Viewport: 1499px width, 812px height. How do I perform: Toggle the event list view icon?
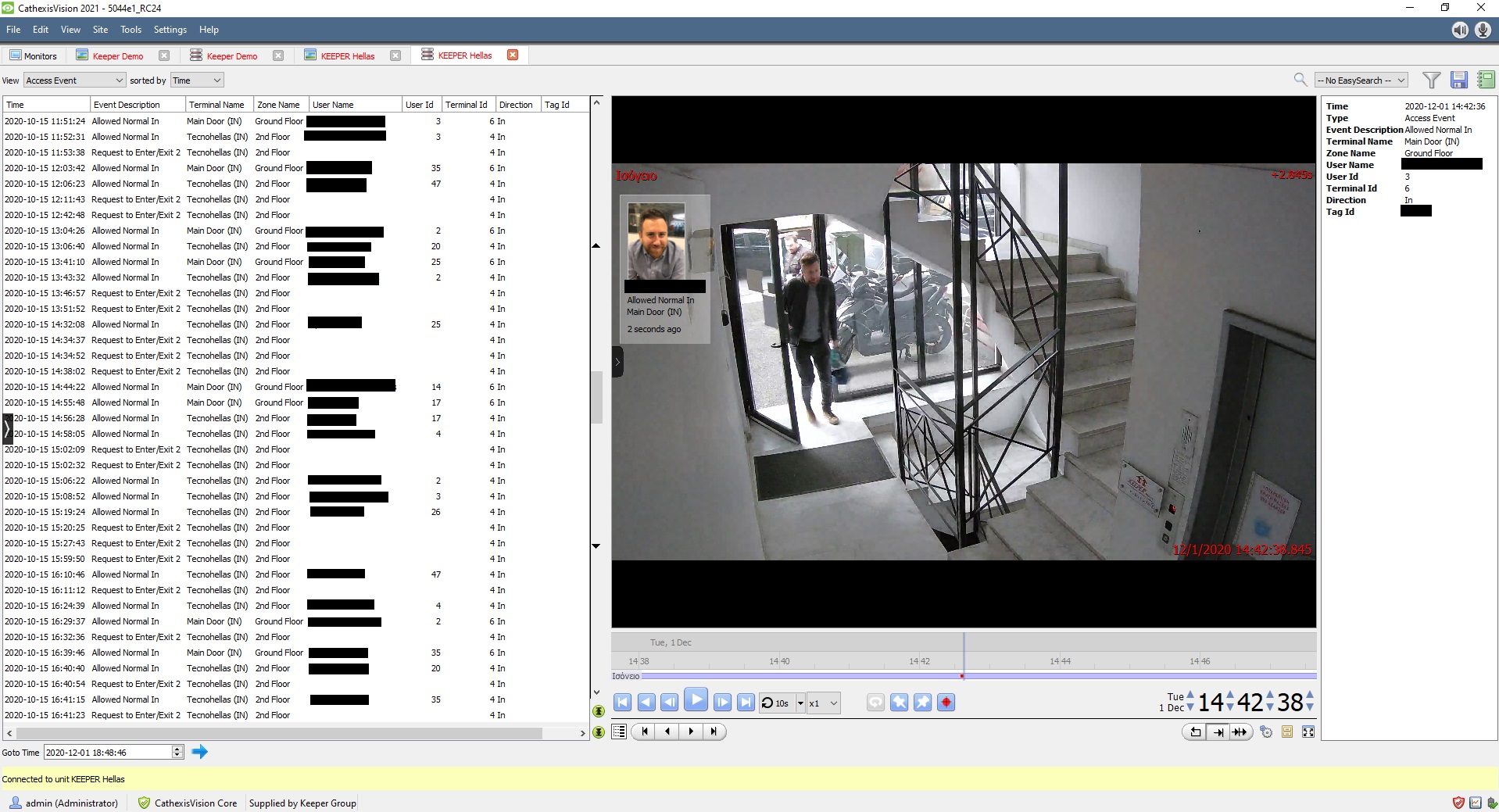(619, 732)
